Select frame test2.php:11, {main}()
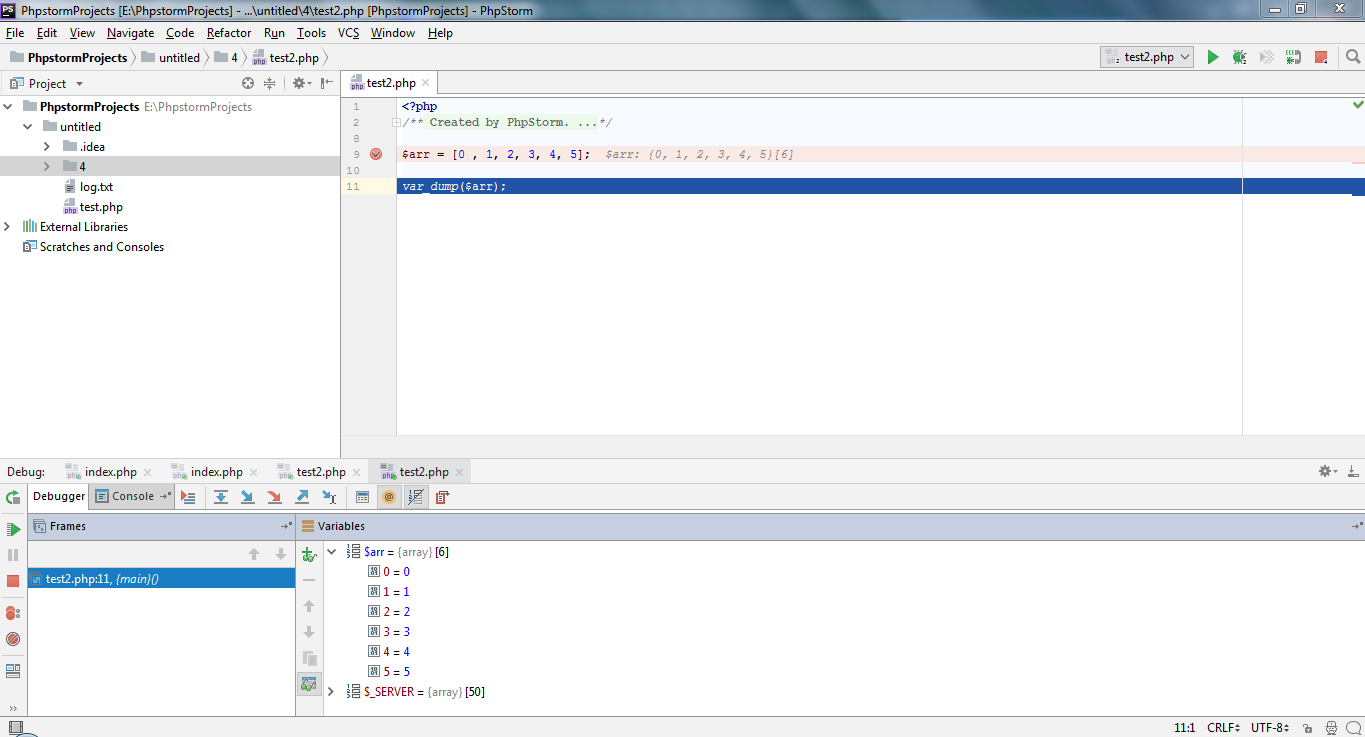The image size is (1365, 737). (162, 578)
